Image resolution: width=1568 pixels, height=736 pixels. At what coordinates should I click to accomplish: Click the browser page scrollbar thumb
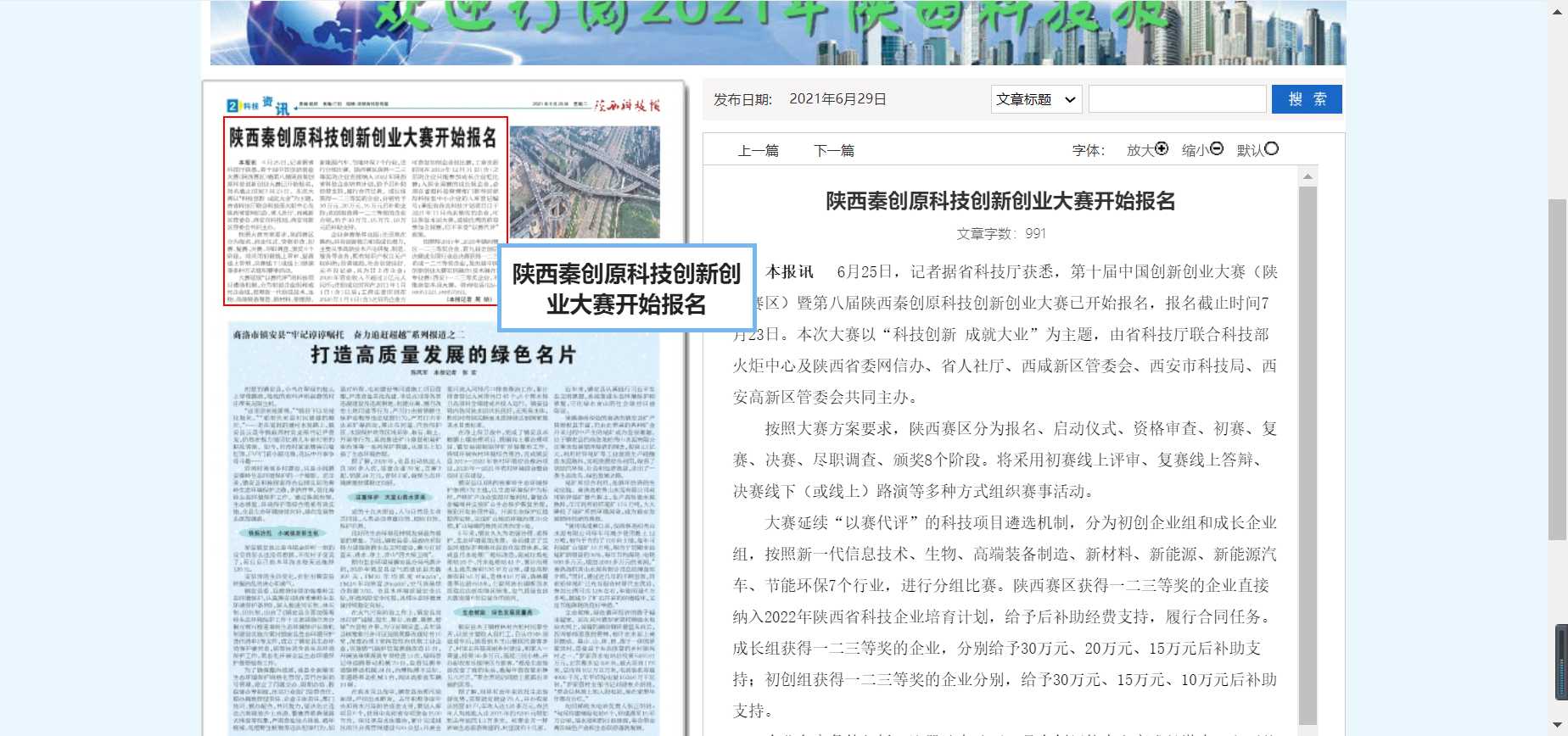(x=1558, y=370)
